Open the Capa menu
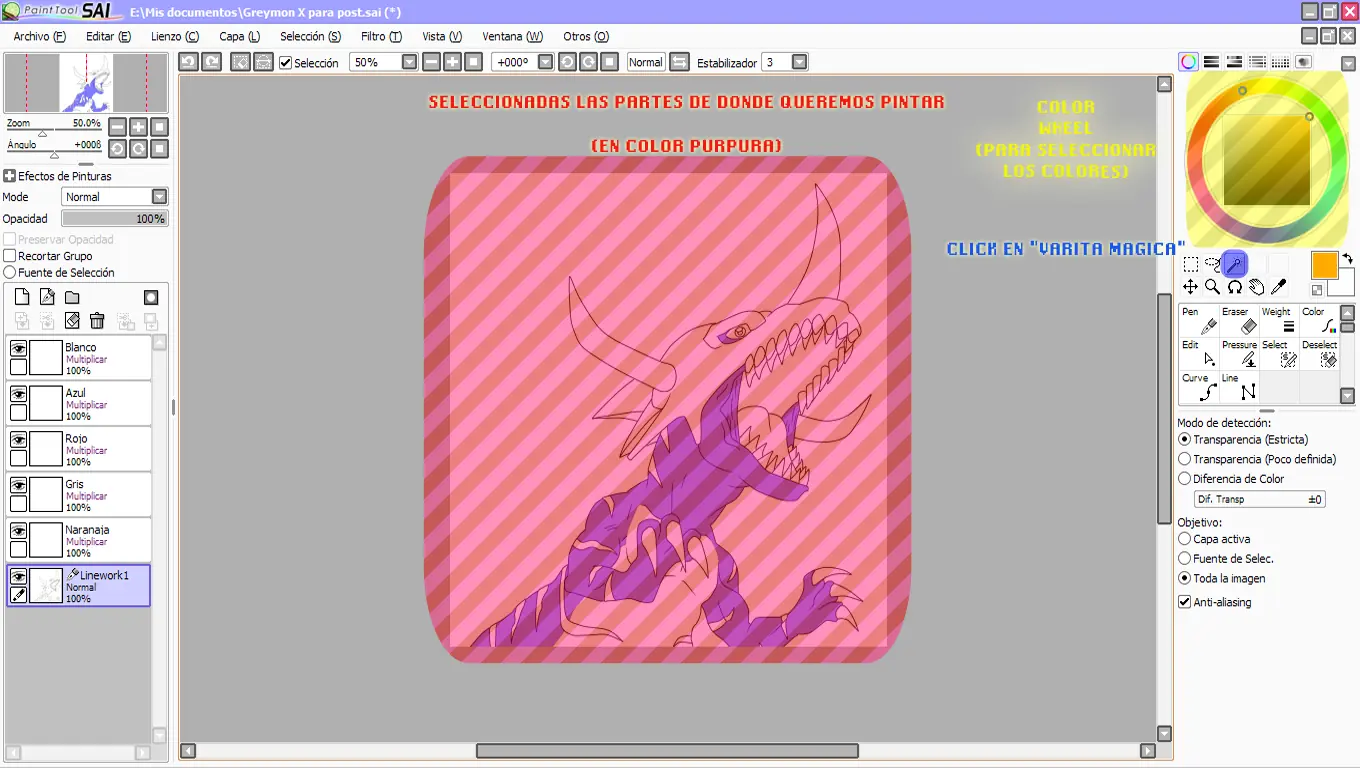This screenshot has height=768, width=1360. [x=240, y=36]
